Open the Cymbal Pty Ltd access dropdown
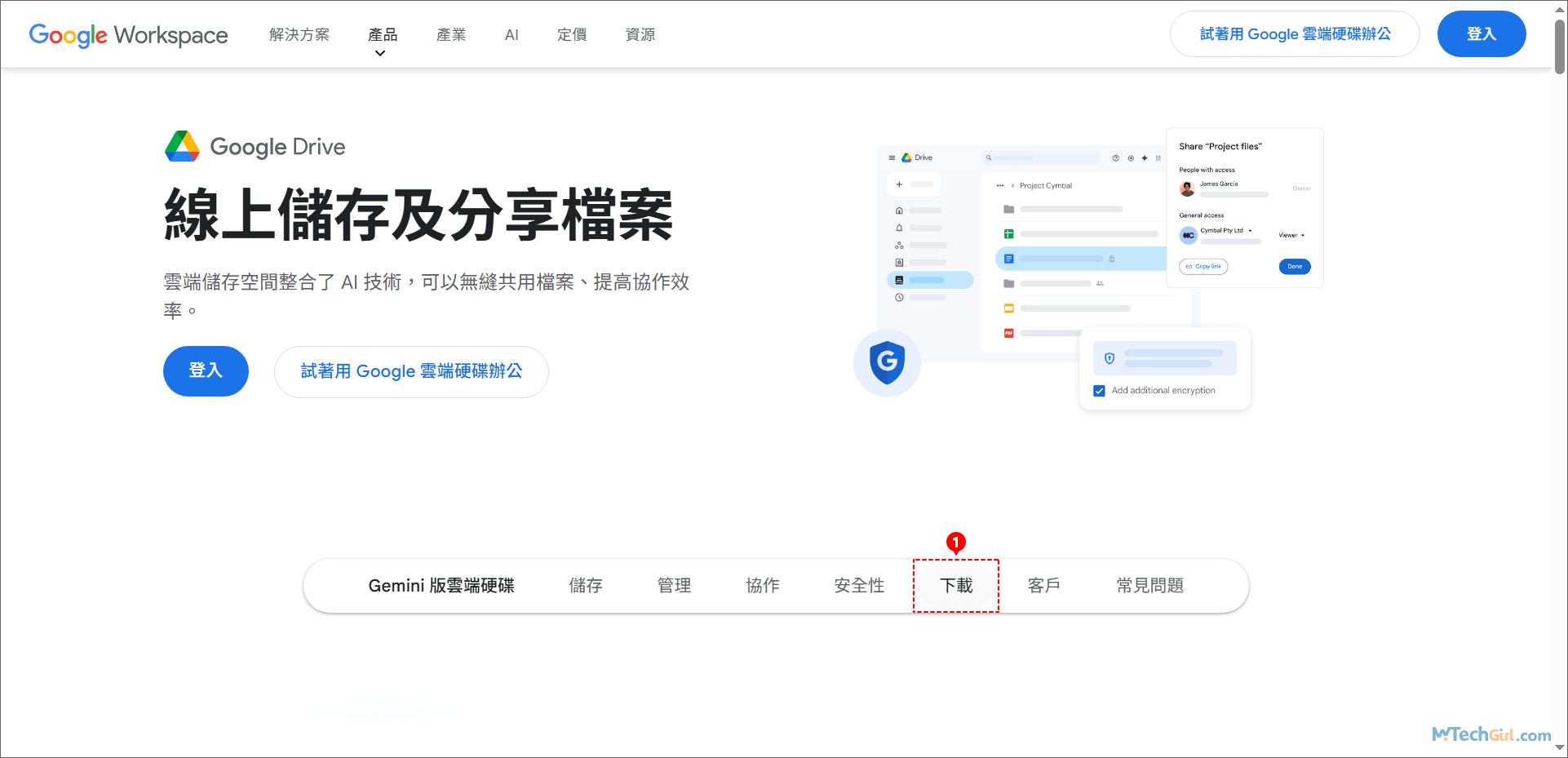This screenshot has width=1568, height=758. [1250, 231]
